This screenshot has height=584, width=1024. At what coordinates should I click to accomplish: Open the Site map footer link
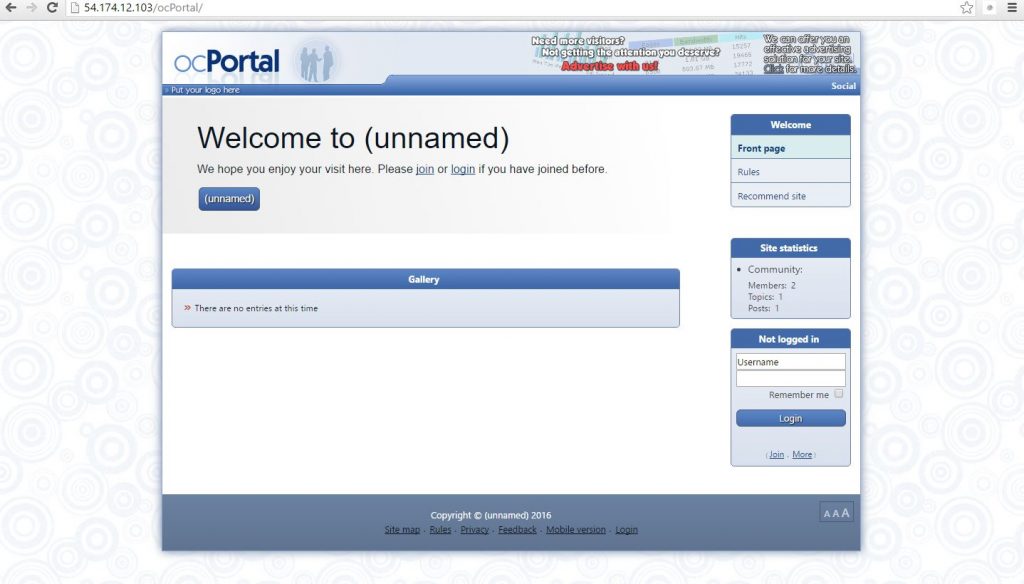[x=402, y=530]
